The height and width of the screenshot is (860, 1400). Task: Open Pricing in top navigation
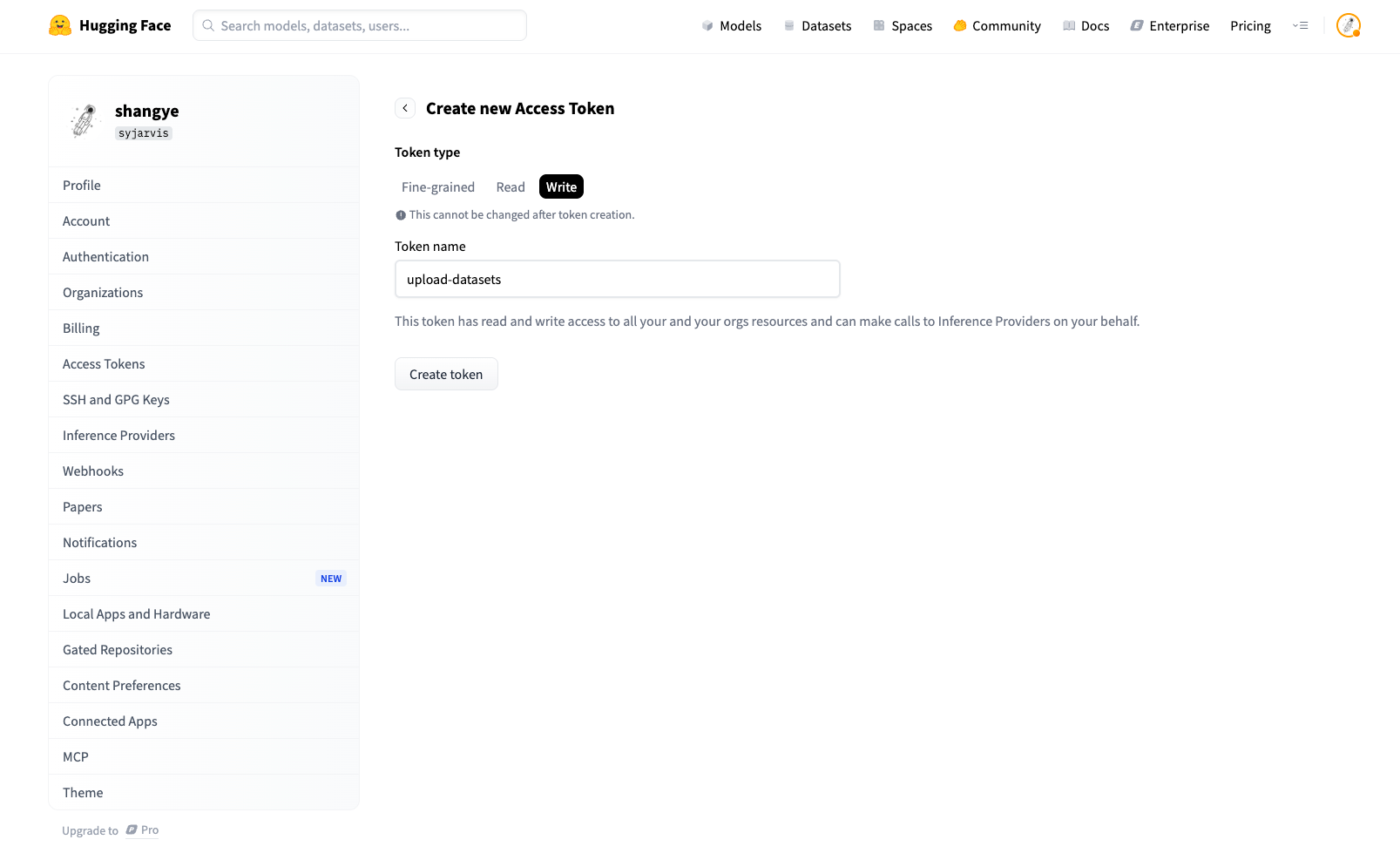coord(1250,26)
